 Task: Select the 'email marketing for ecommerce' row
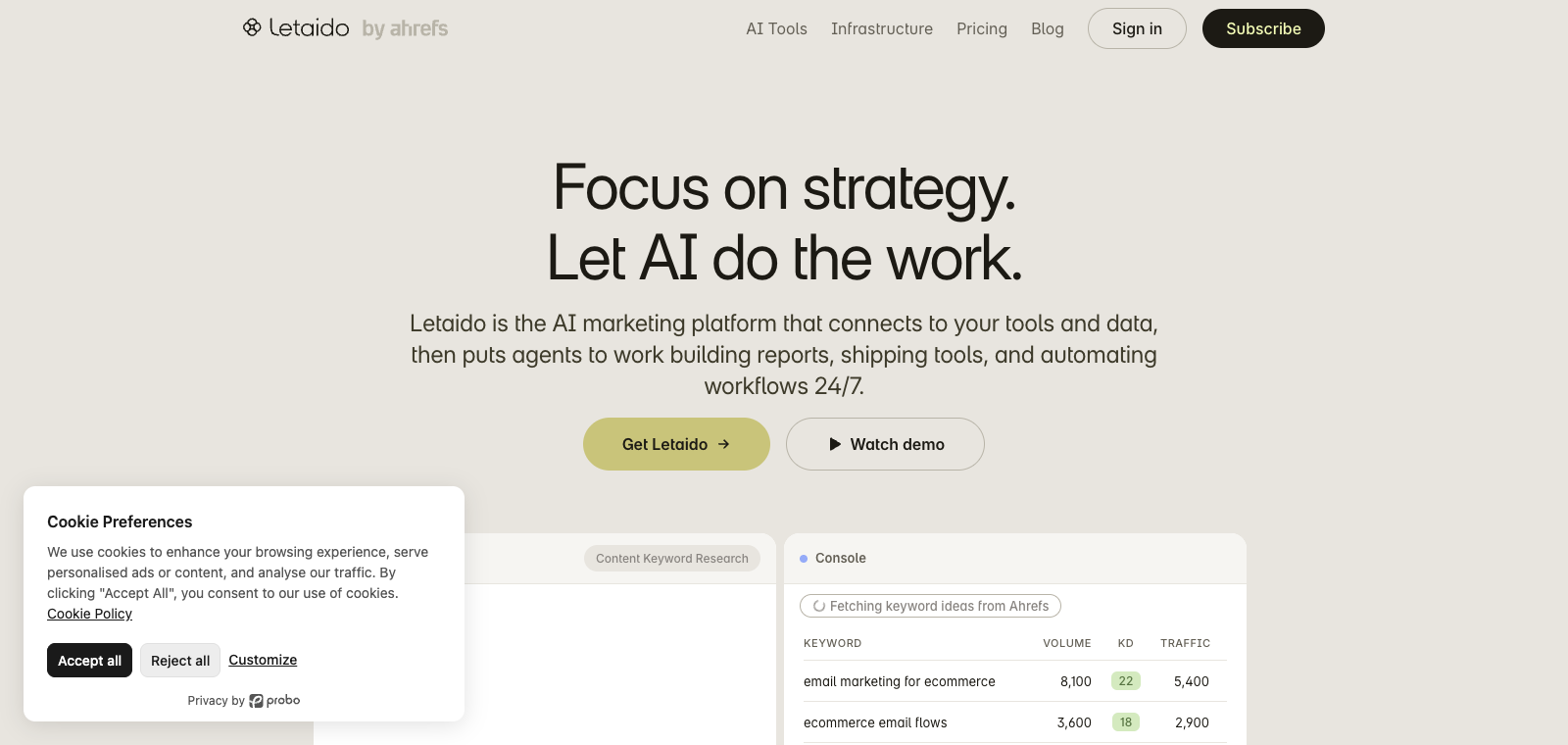point(1015,681)
